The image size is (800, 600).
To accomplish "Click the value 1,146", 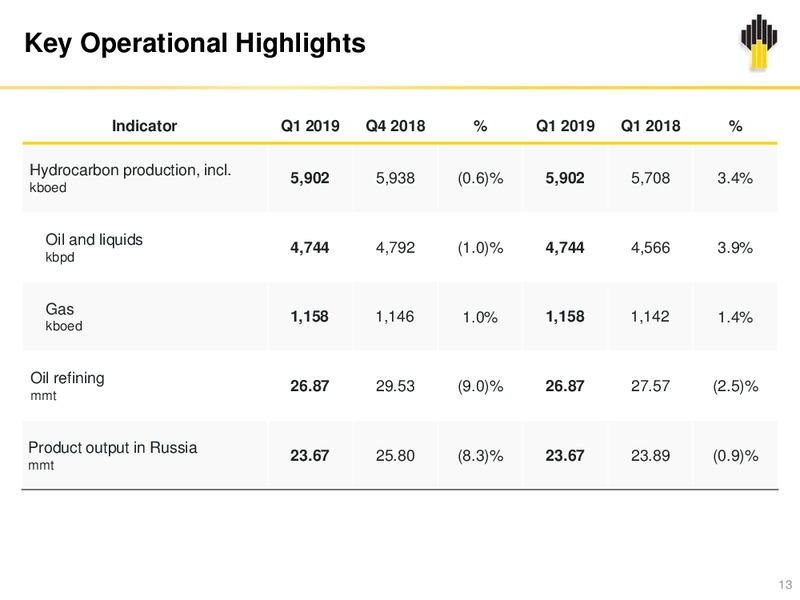I will (x=395, y=317).
